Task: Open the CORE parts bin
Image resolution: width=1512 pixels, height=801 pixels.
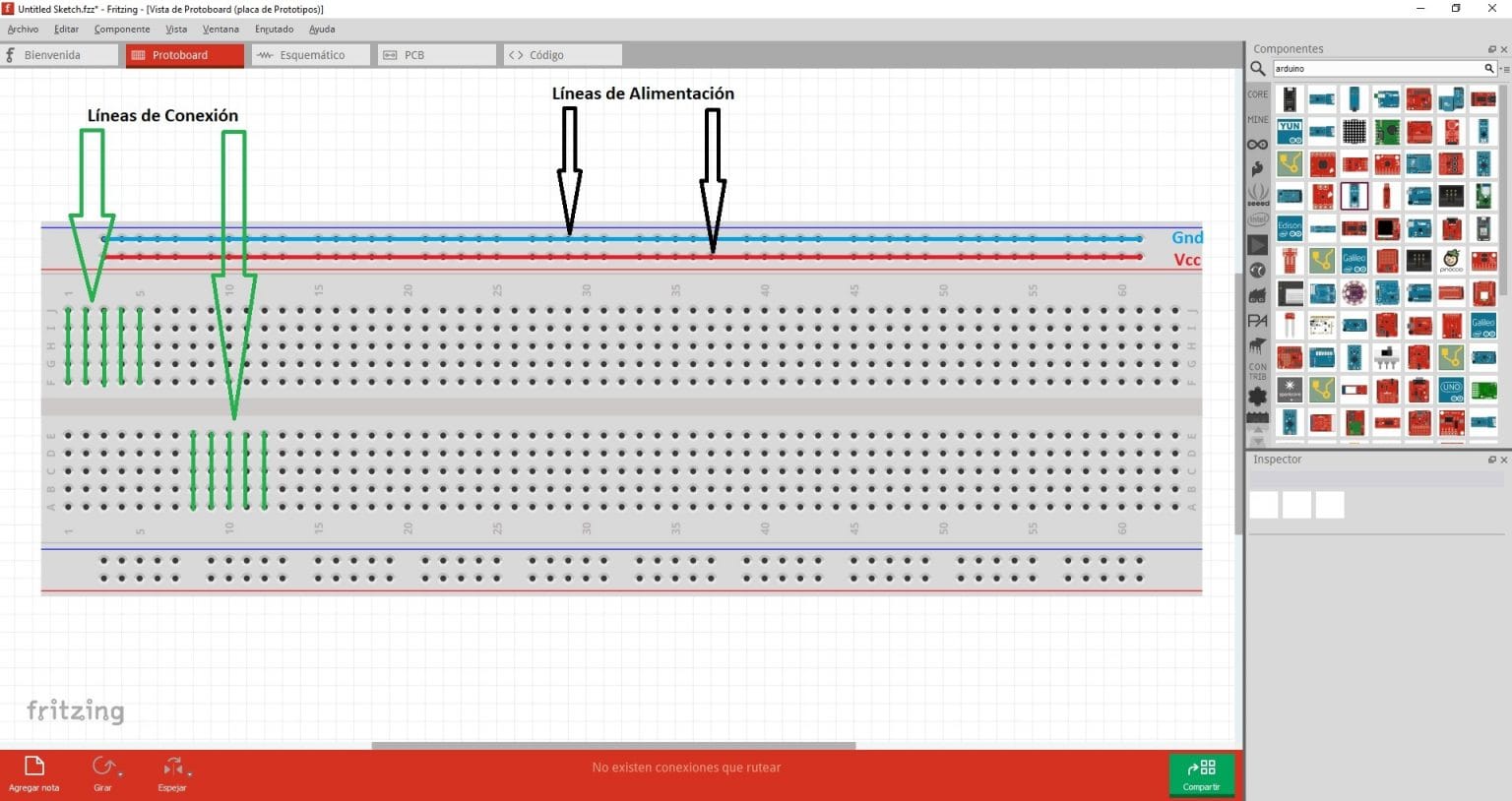Action: click(1257, 94)
